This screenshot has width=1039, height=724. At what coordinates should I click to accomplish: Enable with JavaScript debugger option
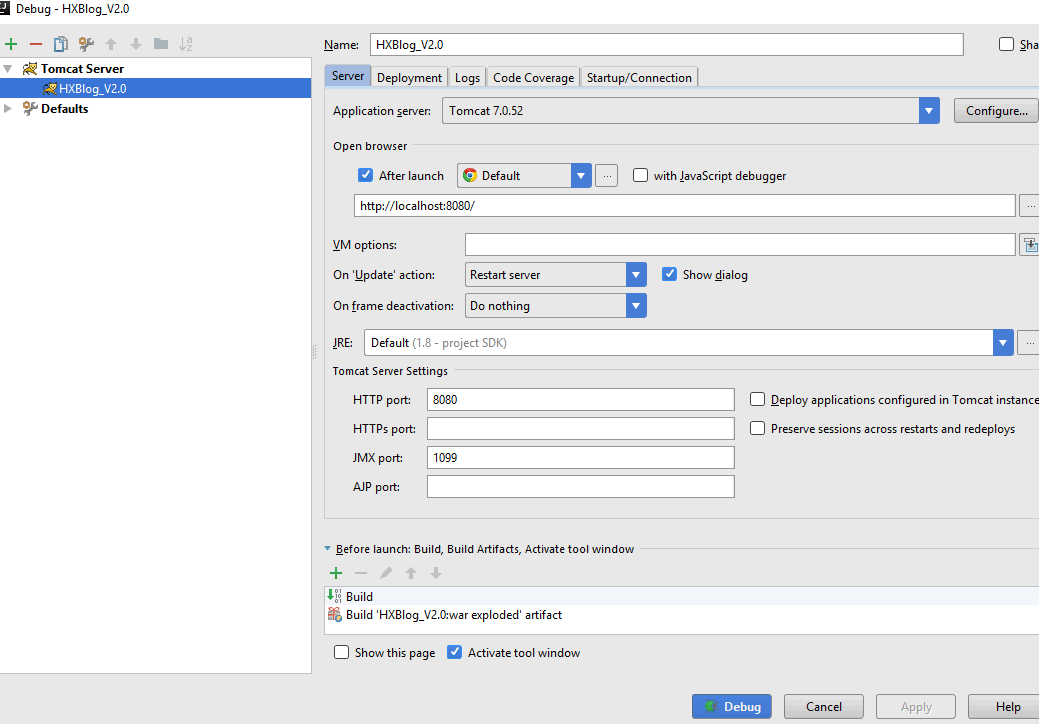[640, 175]
